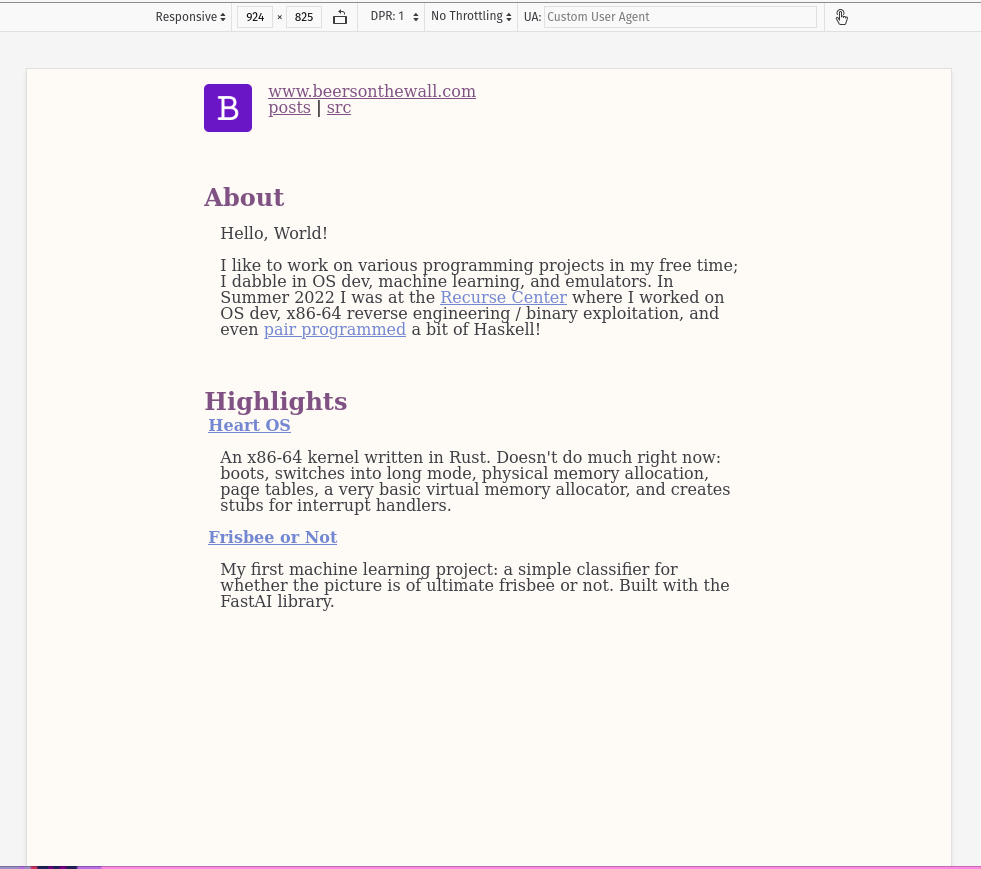Open the DPR dropdown
The height and width of the screenshot is (869, 981).
point(391,16)
